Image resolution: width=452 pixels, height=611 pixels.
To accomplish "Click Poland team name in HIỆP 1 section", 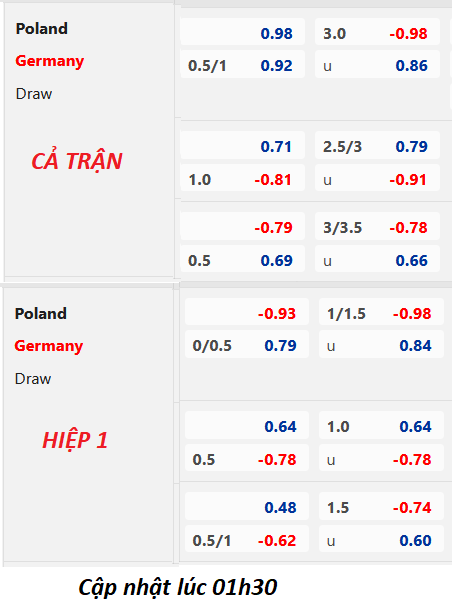I will 41,314.
